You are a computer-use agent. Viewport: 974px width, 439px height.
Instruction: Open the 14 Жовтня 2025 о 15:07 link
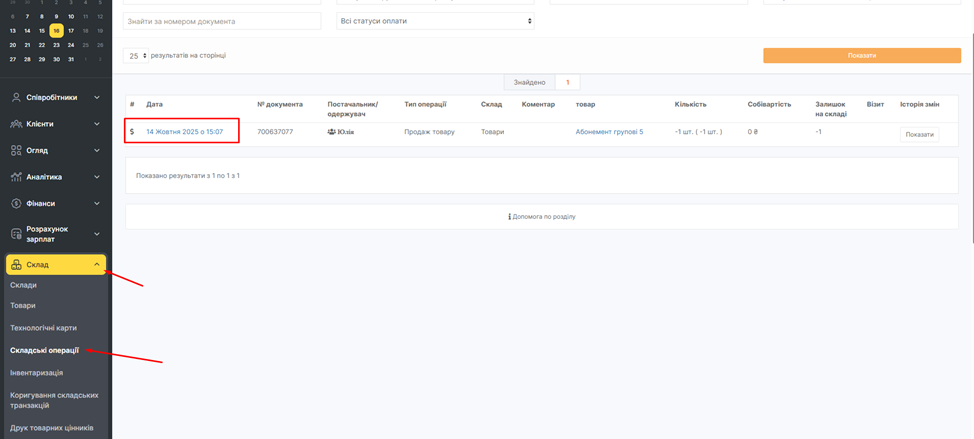(184, 132)
